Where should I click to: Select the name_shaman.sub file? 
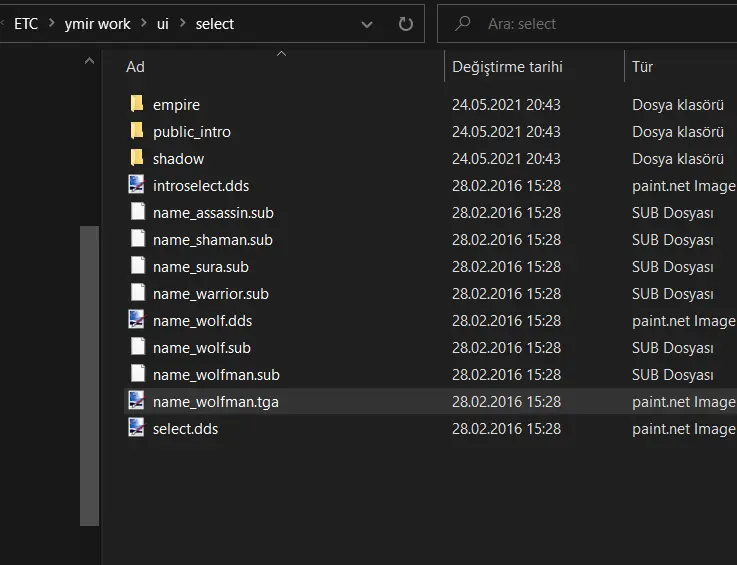coord(212,239)
